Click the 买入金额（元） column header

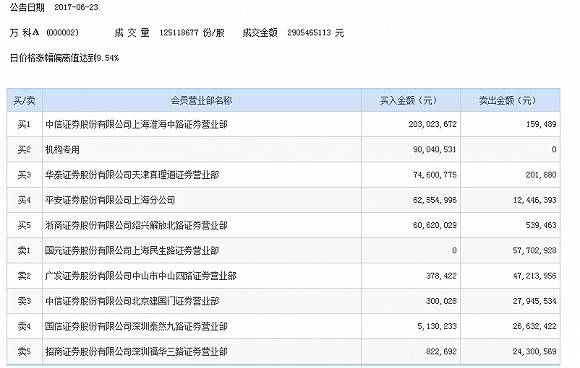click(408, 101)
